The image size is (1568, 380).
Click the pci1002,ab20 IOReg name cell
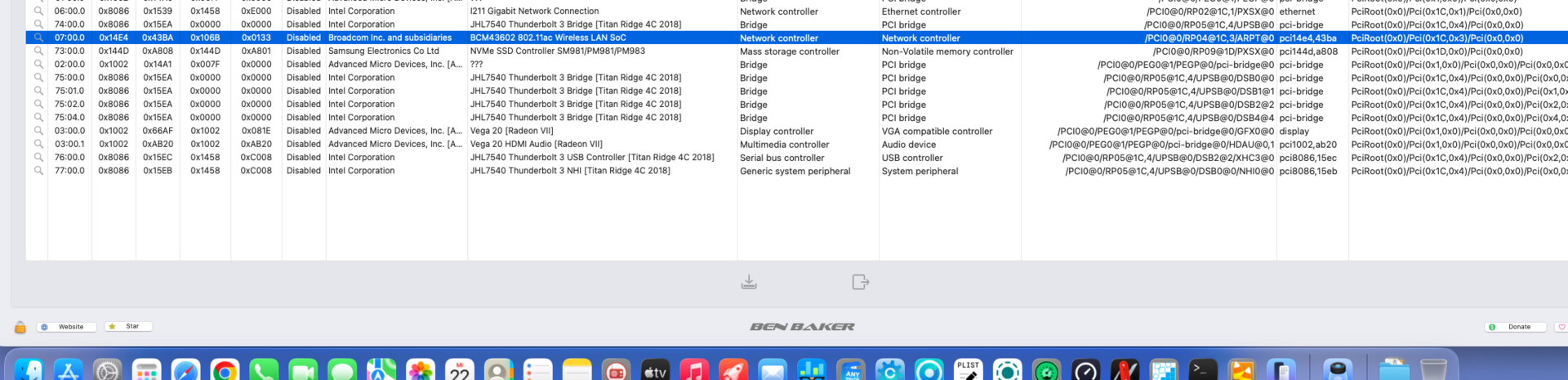pos(1307,145)
